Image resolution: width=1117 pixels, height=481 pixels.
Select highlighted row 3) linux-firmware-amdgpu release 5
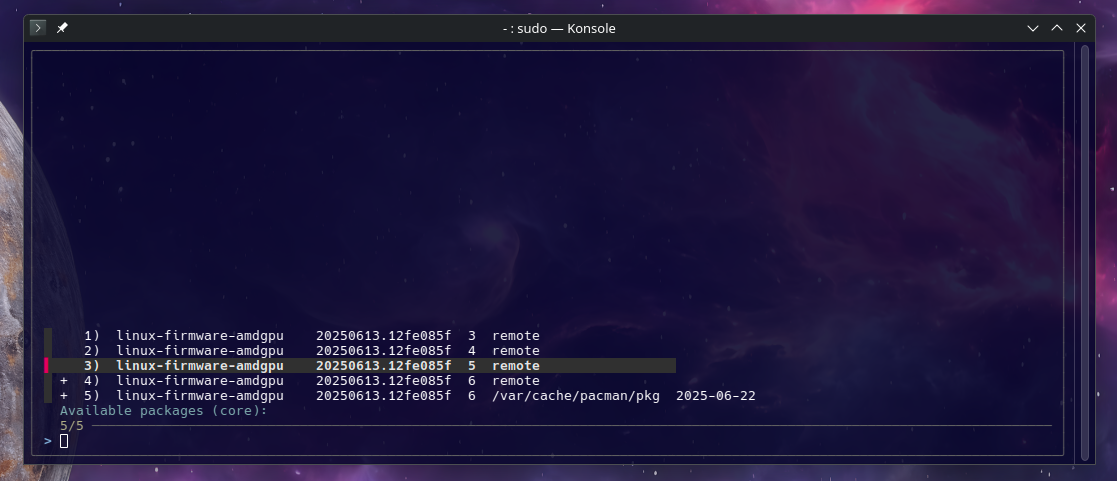pyautogui.click(x=360, y=366)
